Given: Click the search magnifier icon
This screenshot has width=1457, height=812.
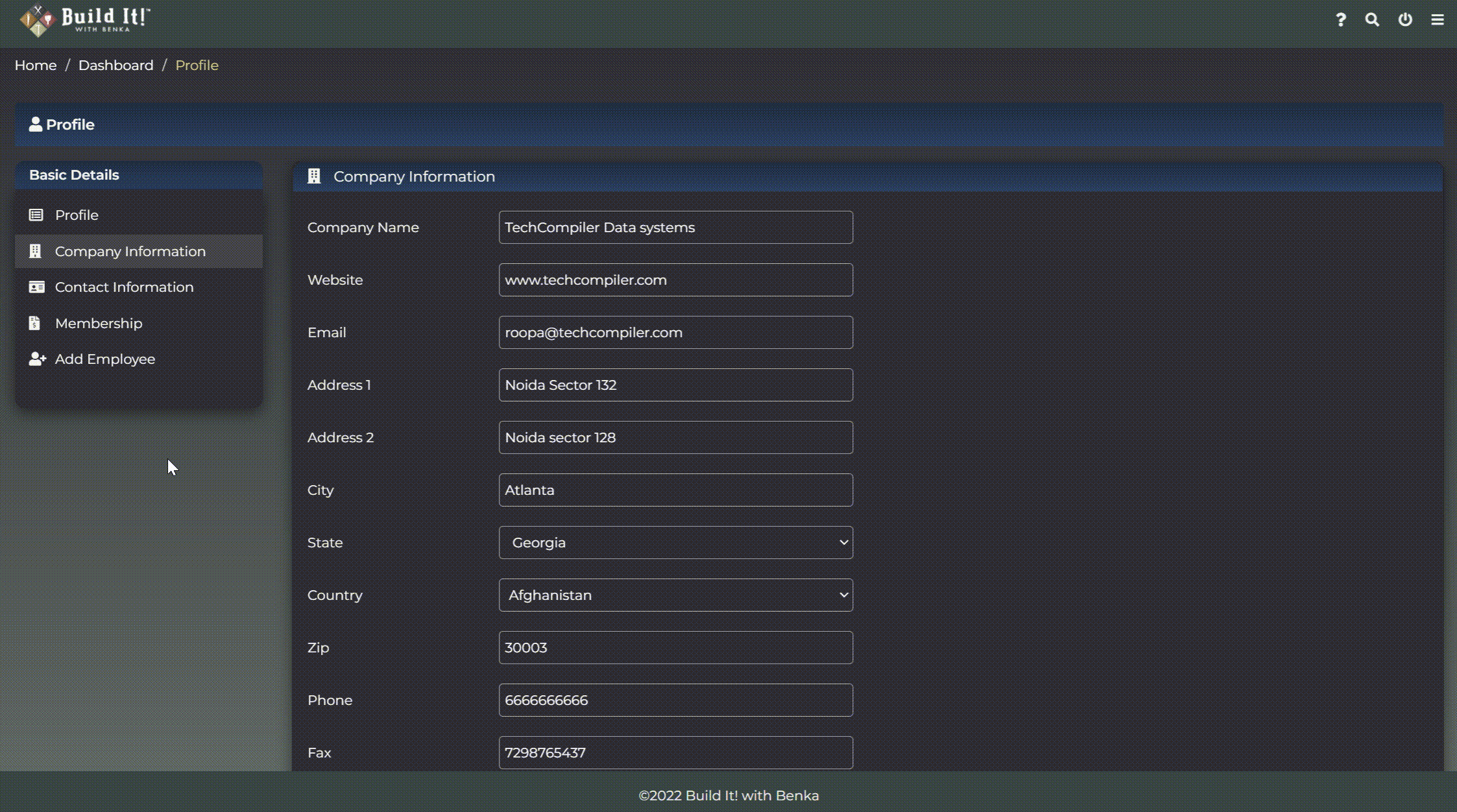Looking at the screenshot, I should pyautogui.click(x=1372, y=19).
